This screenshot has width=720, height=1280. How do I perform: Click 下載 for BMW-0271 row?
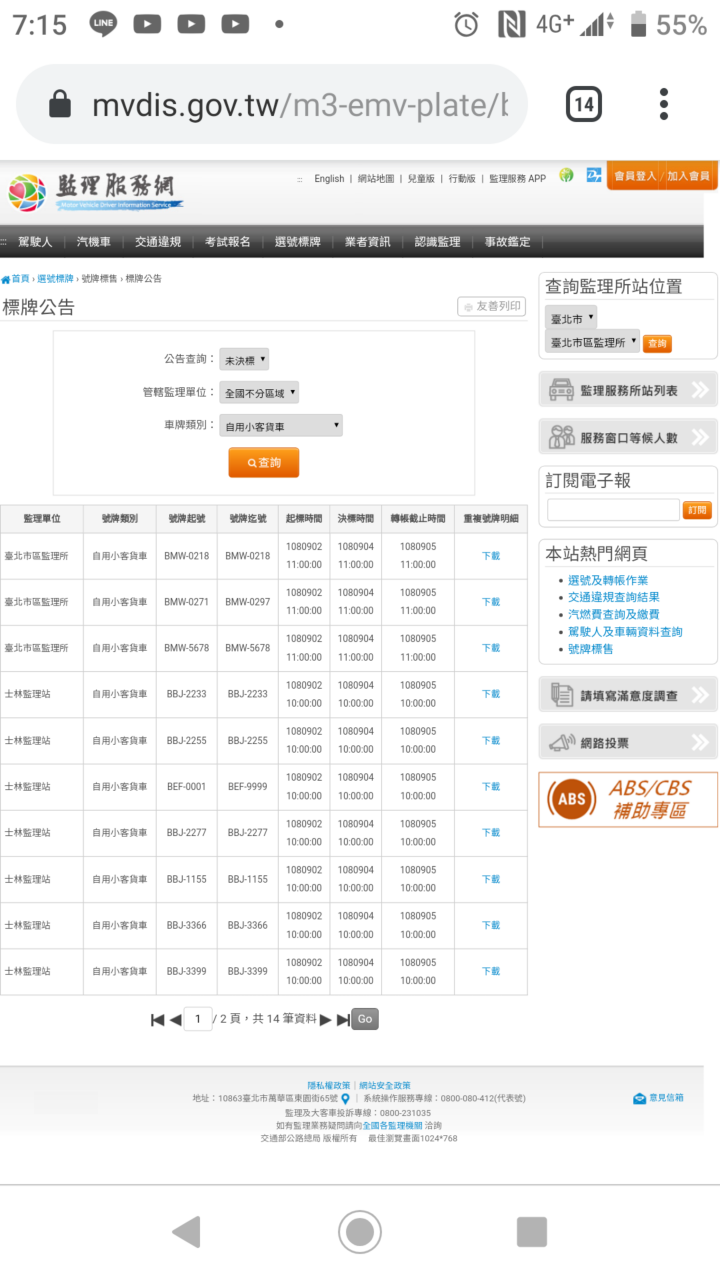point(490,602)
